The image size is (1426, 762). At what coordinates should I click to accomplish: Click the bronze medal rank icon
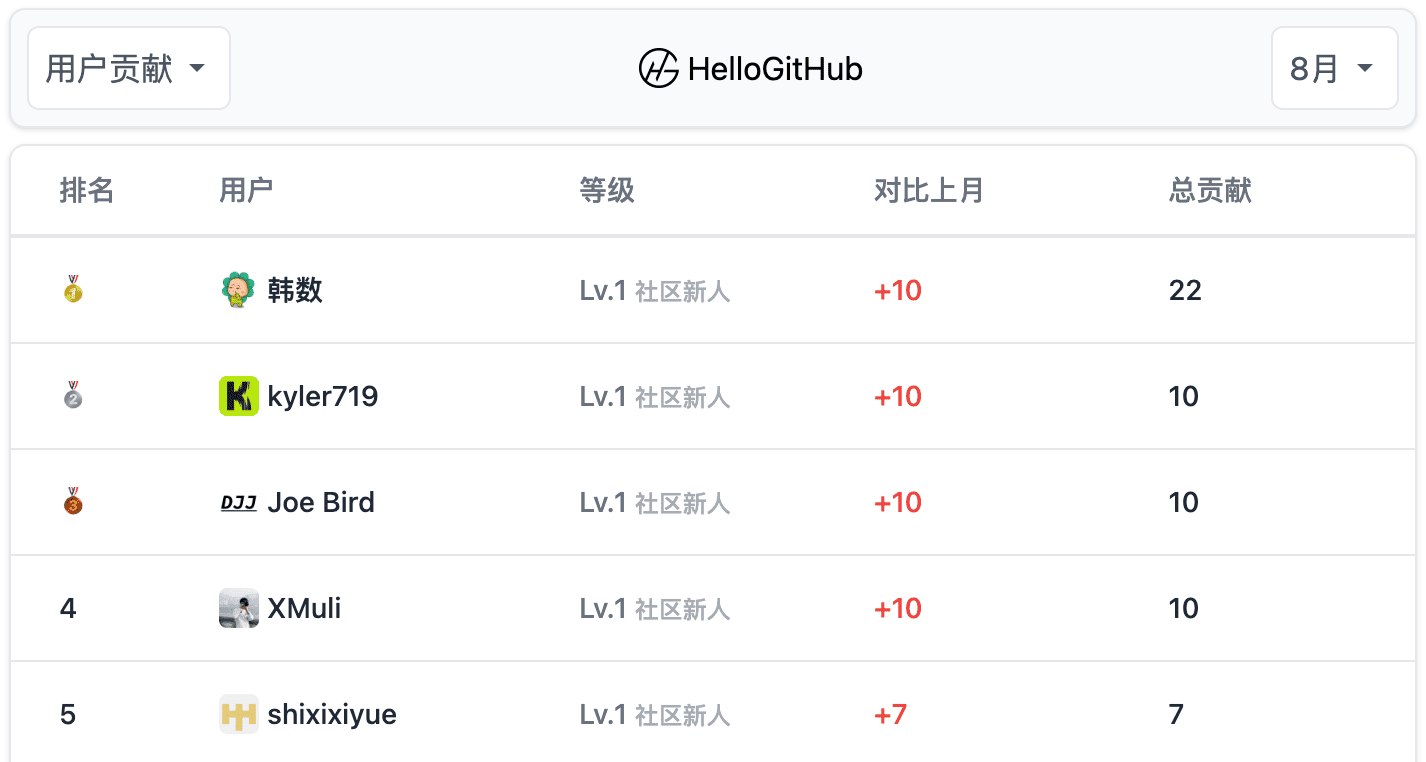click(73, 502)
